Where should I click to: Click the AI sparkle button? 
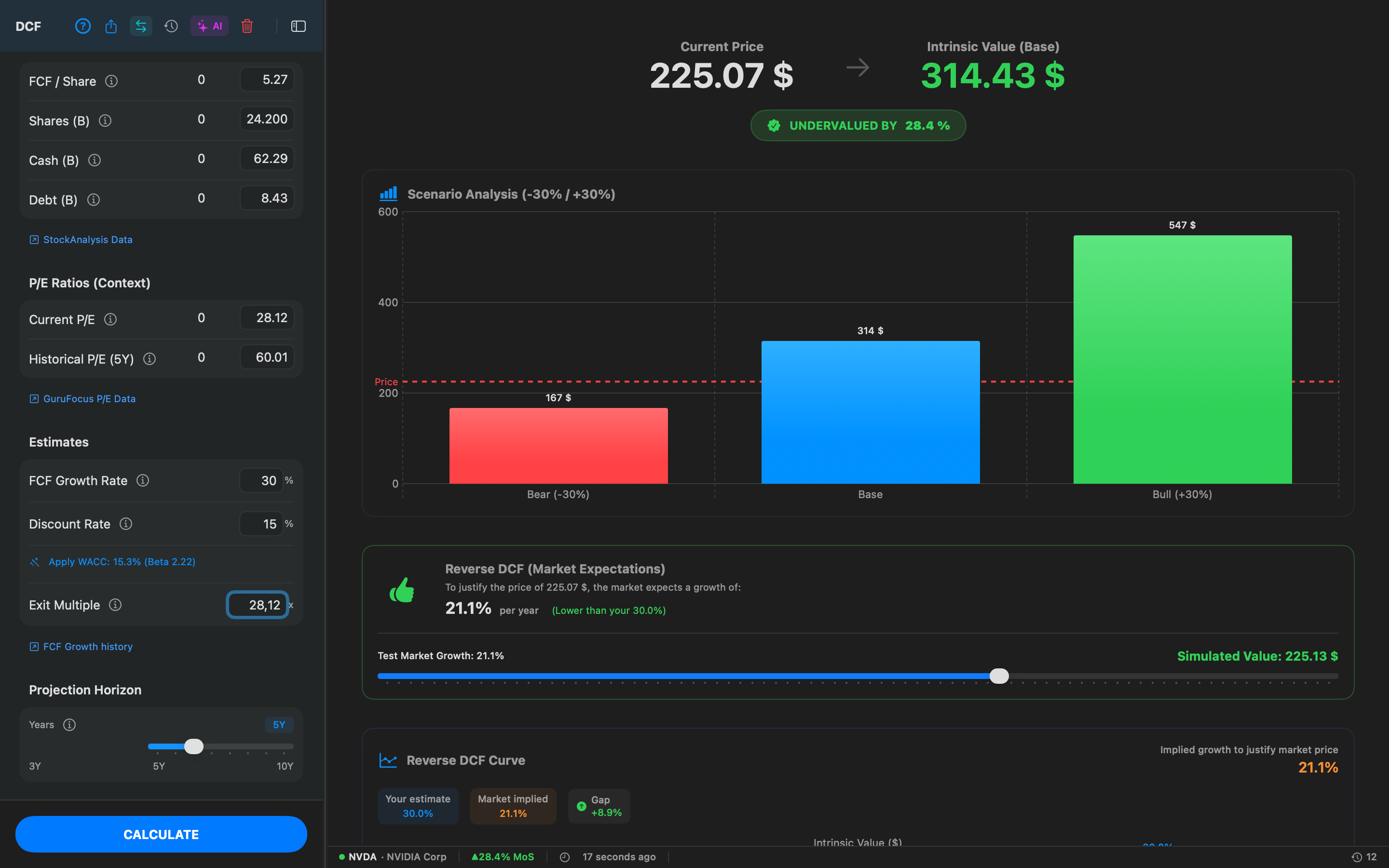click(x=209, y=26)
